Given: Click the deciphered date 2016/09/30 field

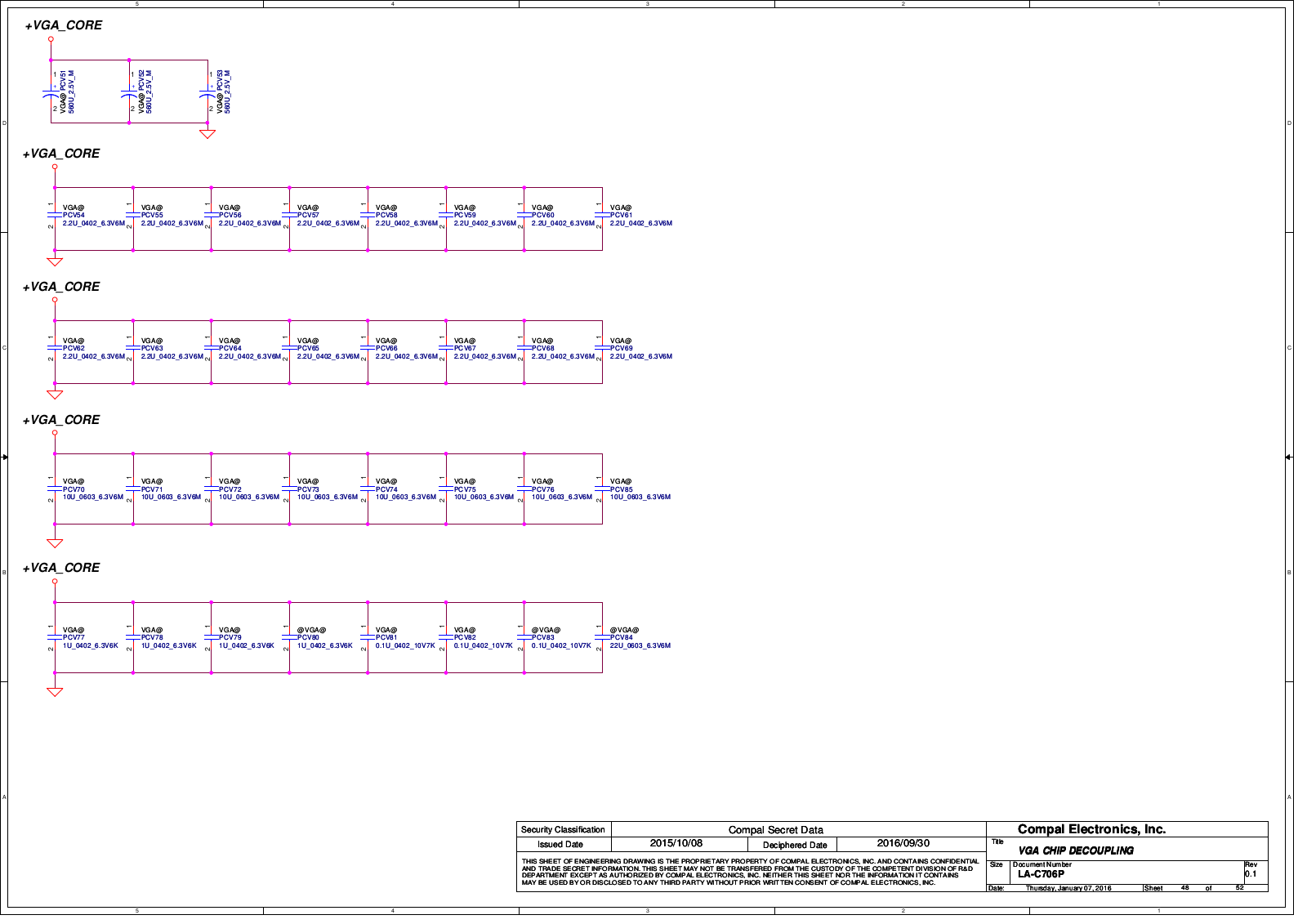Looking at the screenshot, I should click(x=903, y=843).
